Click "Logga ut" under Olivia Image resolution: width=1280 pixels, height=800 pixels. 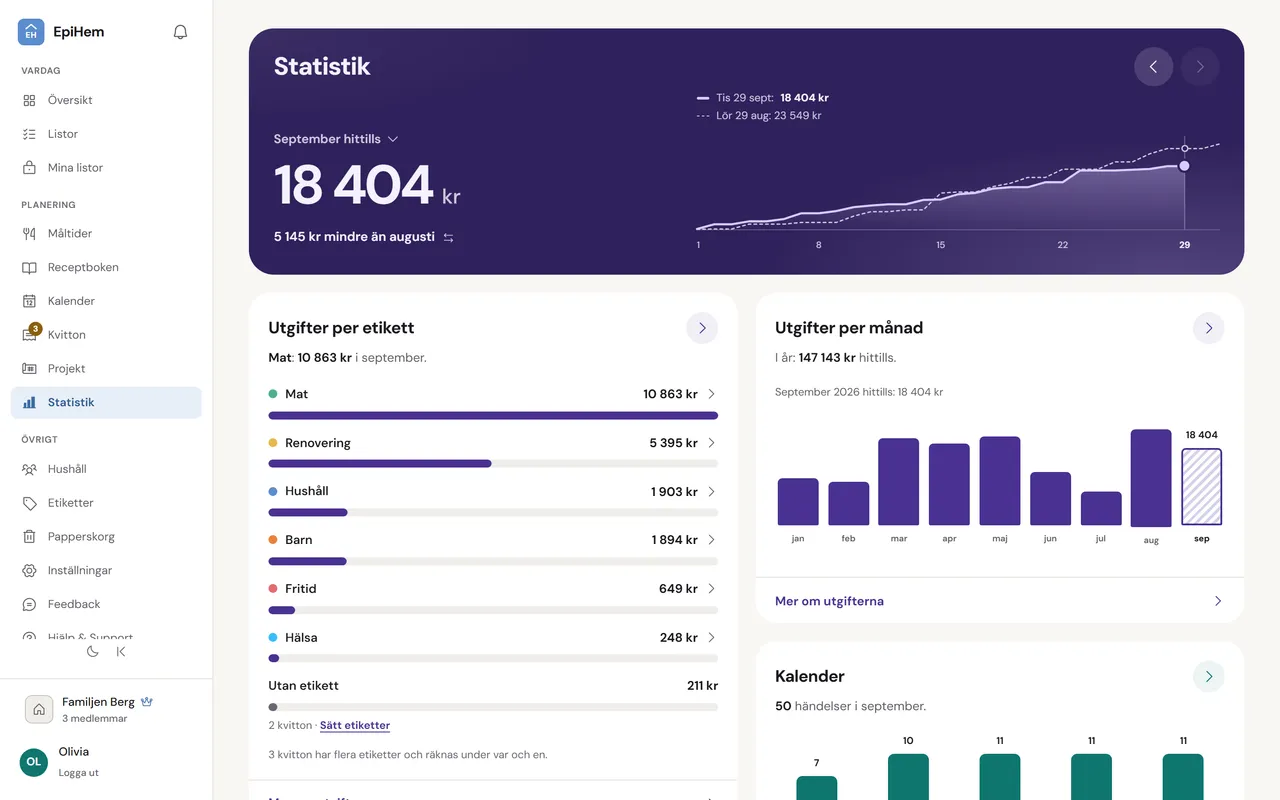pyautogui.click(x=79, y=773)
